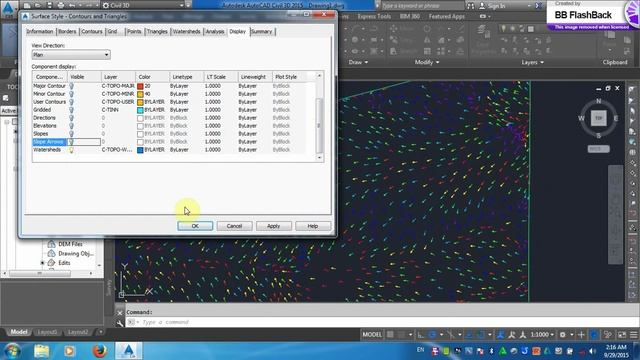Toggle visibility bulb for User Contours
The width and height of the screenshot is (640, 360).
coord(71,102)
